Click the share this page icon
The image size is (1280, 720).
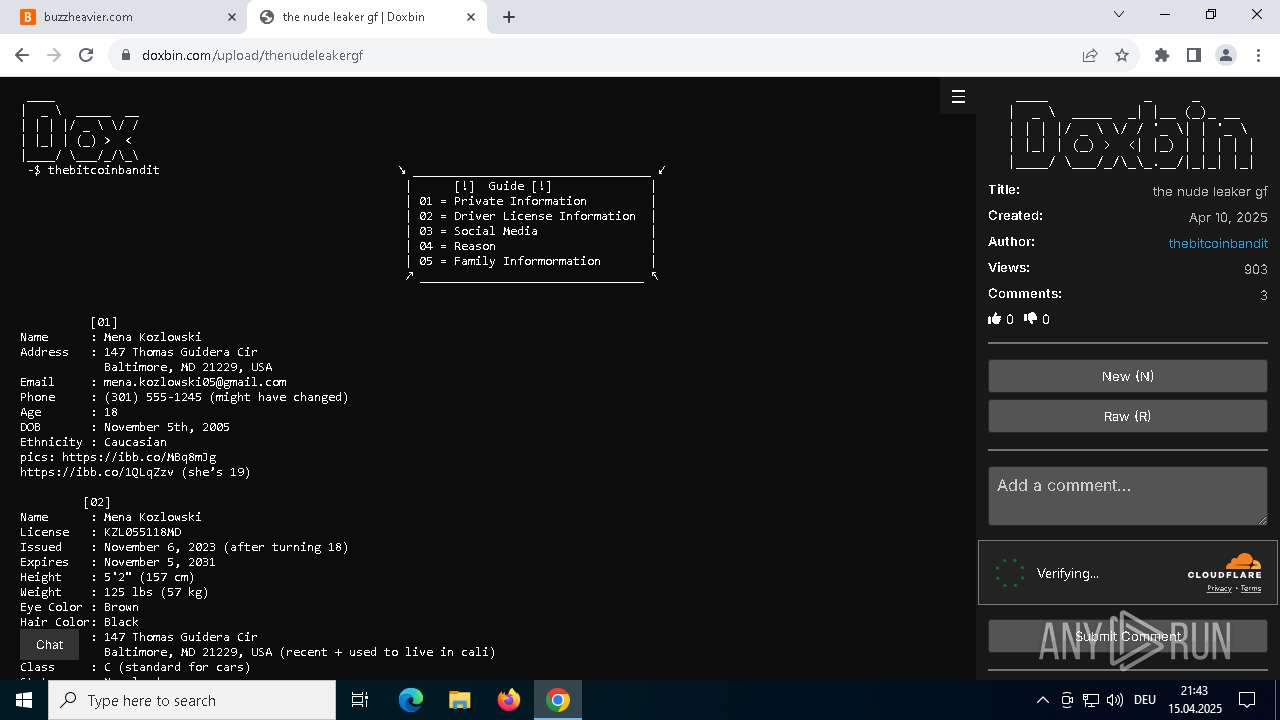point(1090,56)
